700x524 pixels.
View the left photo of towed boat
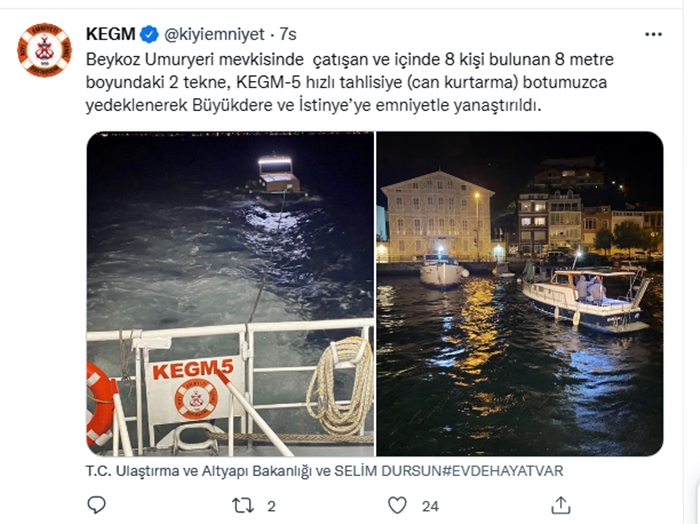230,294
